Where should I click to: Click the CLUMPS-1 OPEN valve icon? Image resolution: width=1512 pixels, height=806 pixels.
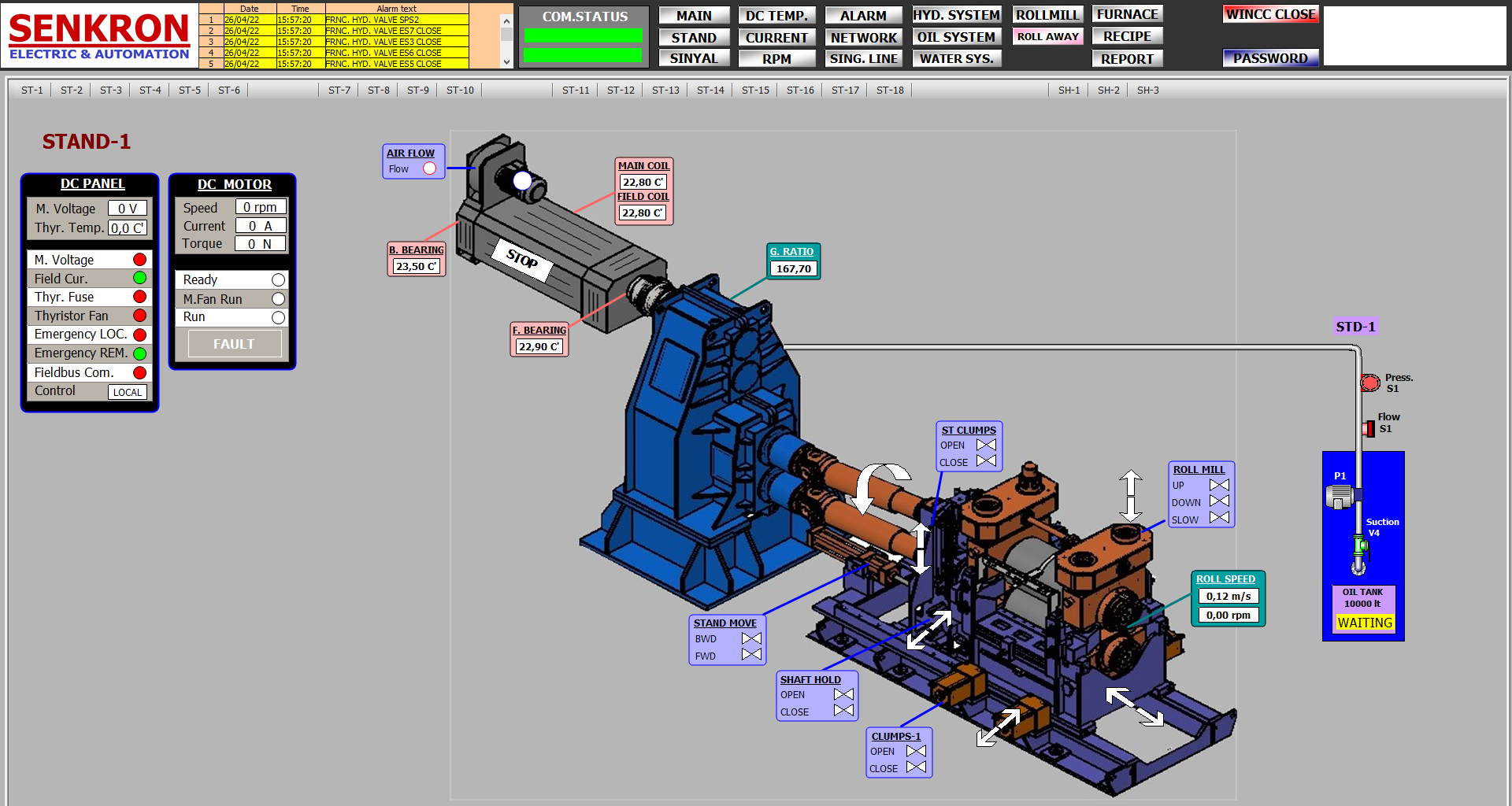[916, 751]
